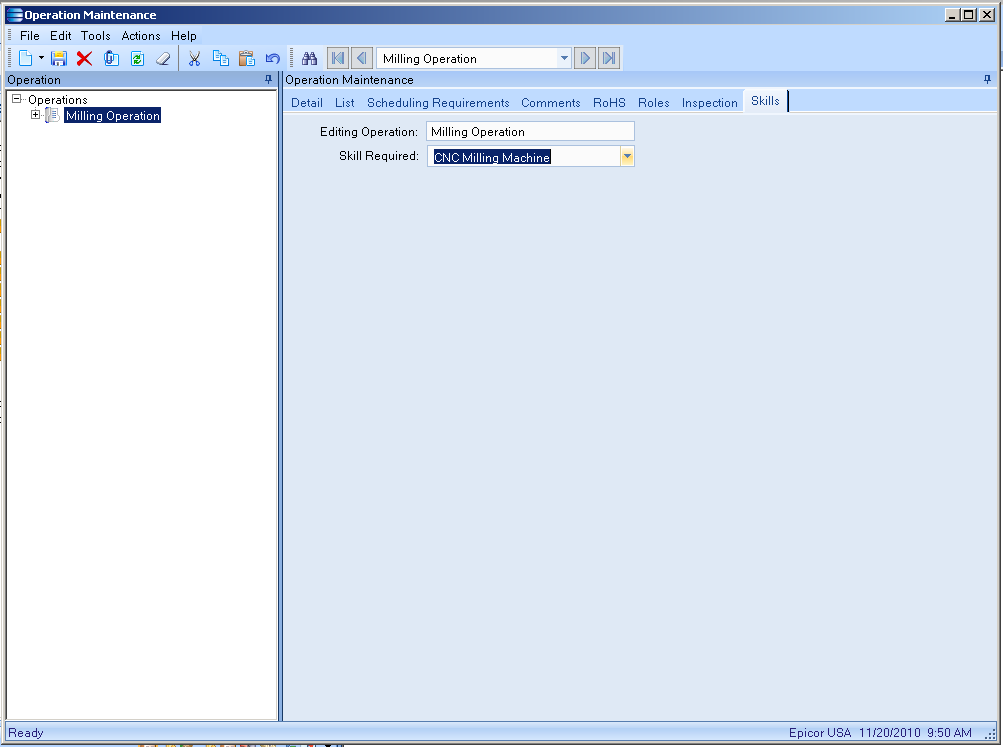Minimize the Operation Maintenance window
Image resolution: width=1003 pixels, height=747 pixels.
[952, 15]
